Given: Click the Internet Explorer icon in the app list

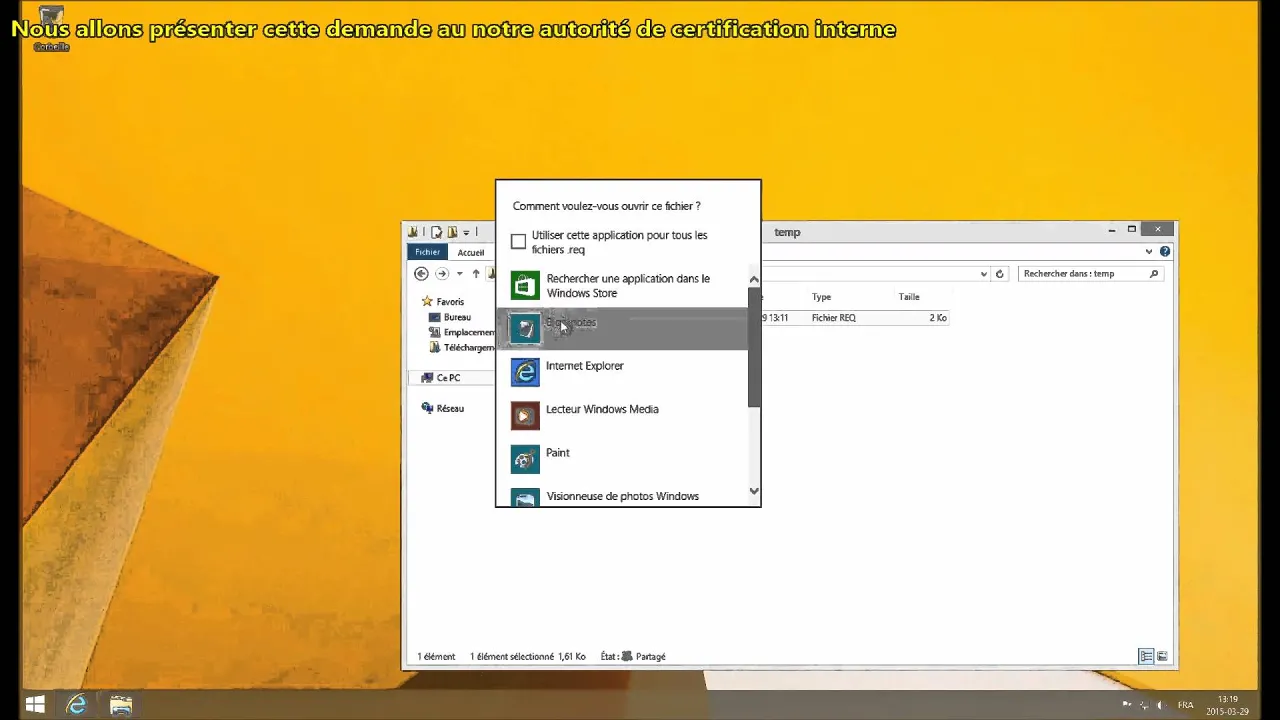Looking at the screenshot, I should 525,372.
